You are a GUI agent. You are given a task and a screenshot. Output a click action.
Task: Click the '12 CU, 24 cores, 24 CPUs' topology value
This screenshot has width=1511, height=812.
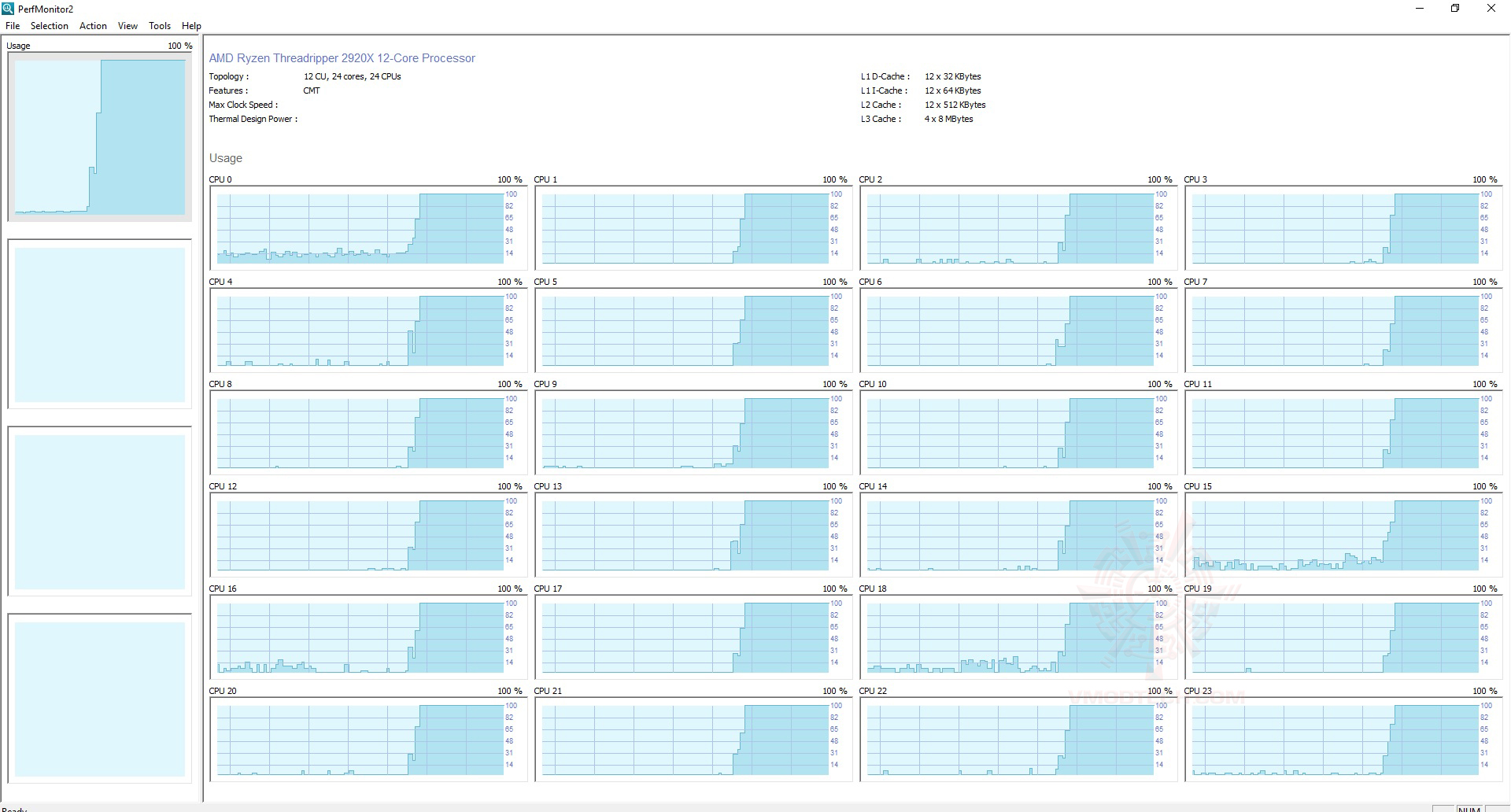pos(352,76)
